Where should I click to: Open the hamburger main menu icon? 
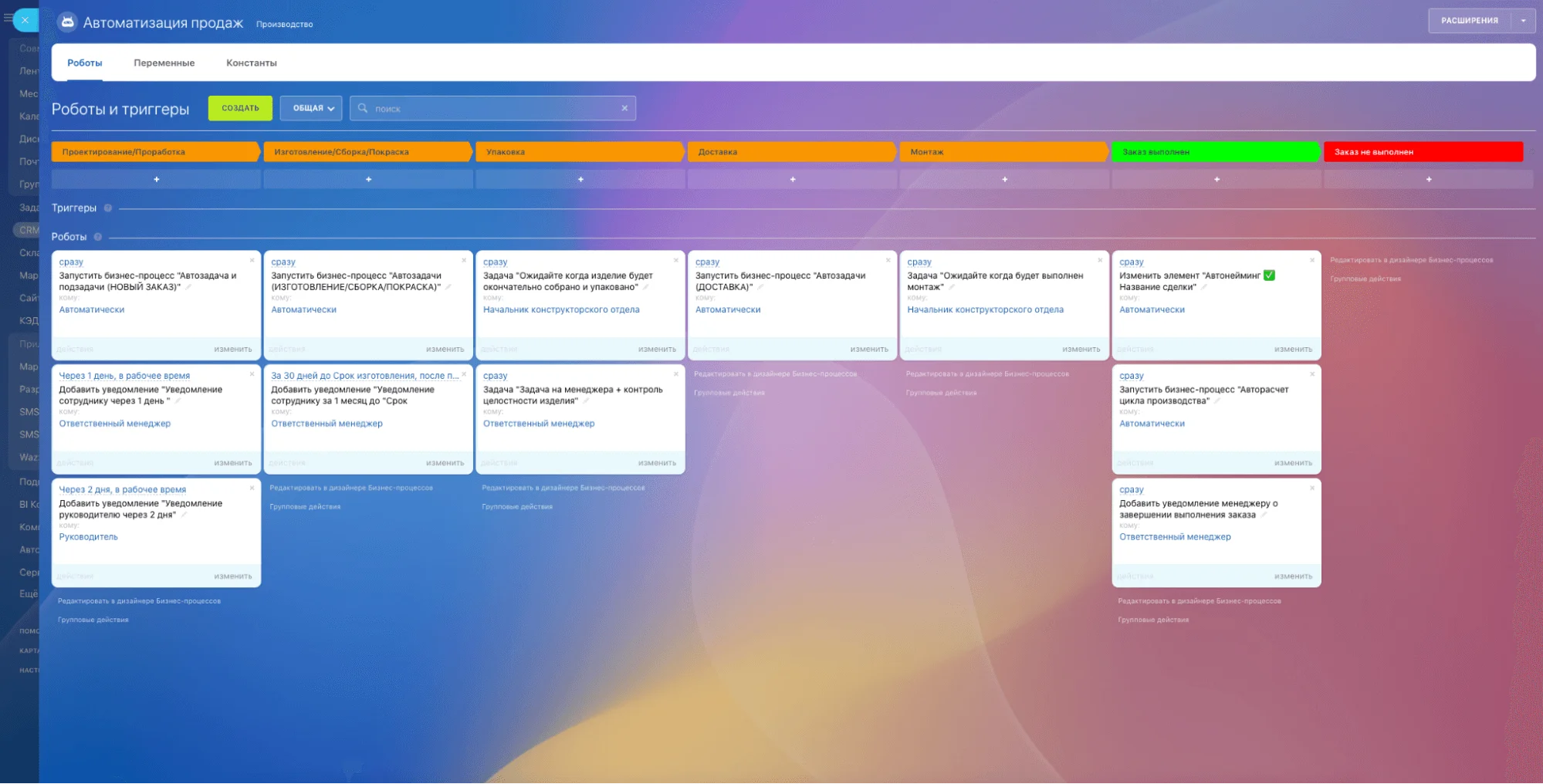[x=7, y=18]
